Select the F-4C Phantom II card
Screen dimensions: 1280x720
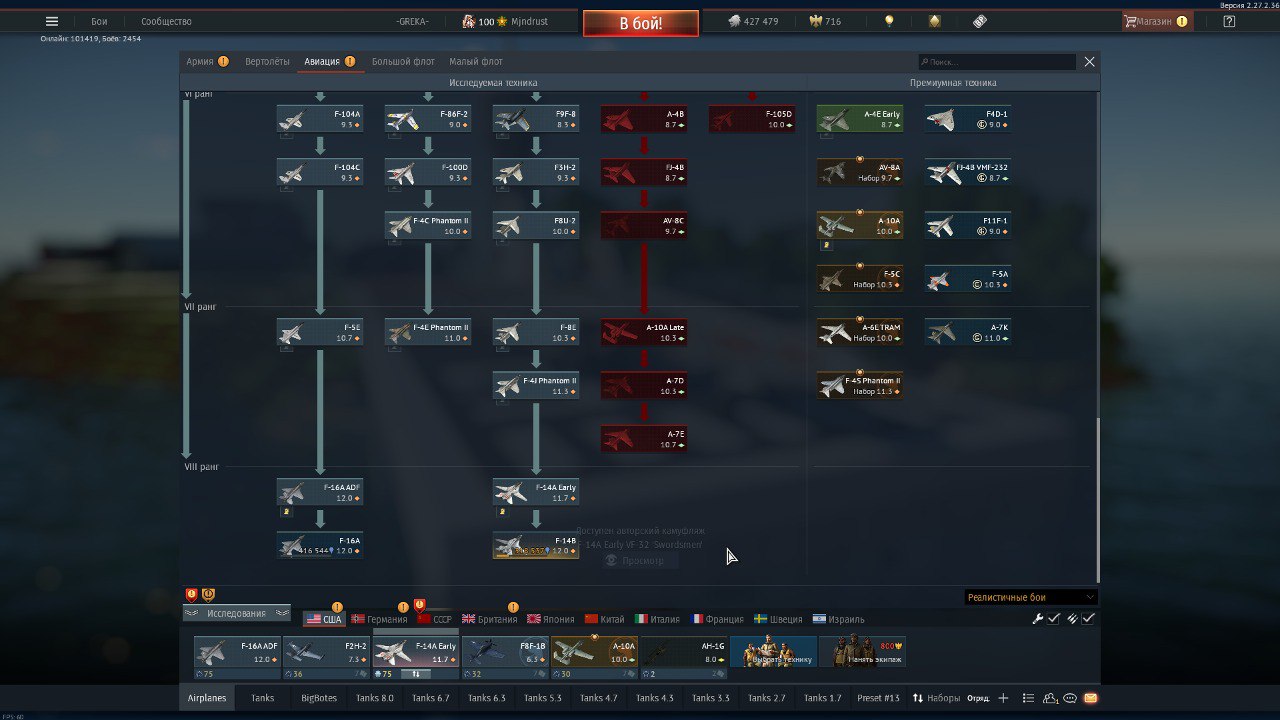tap(428, 226)
